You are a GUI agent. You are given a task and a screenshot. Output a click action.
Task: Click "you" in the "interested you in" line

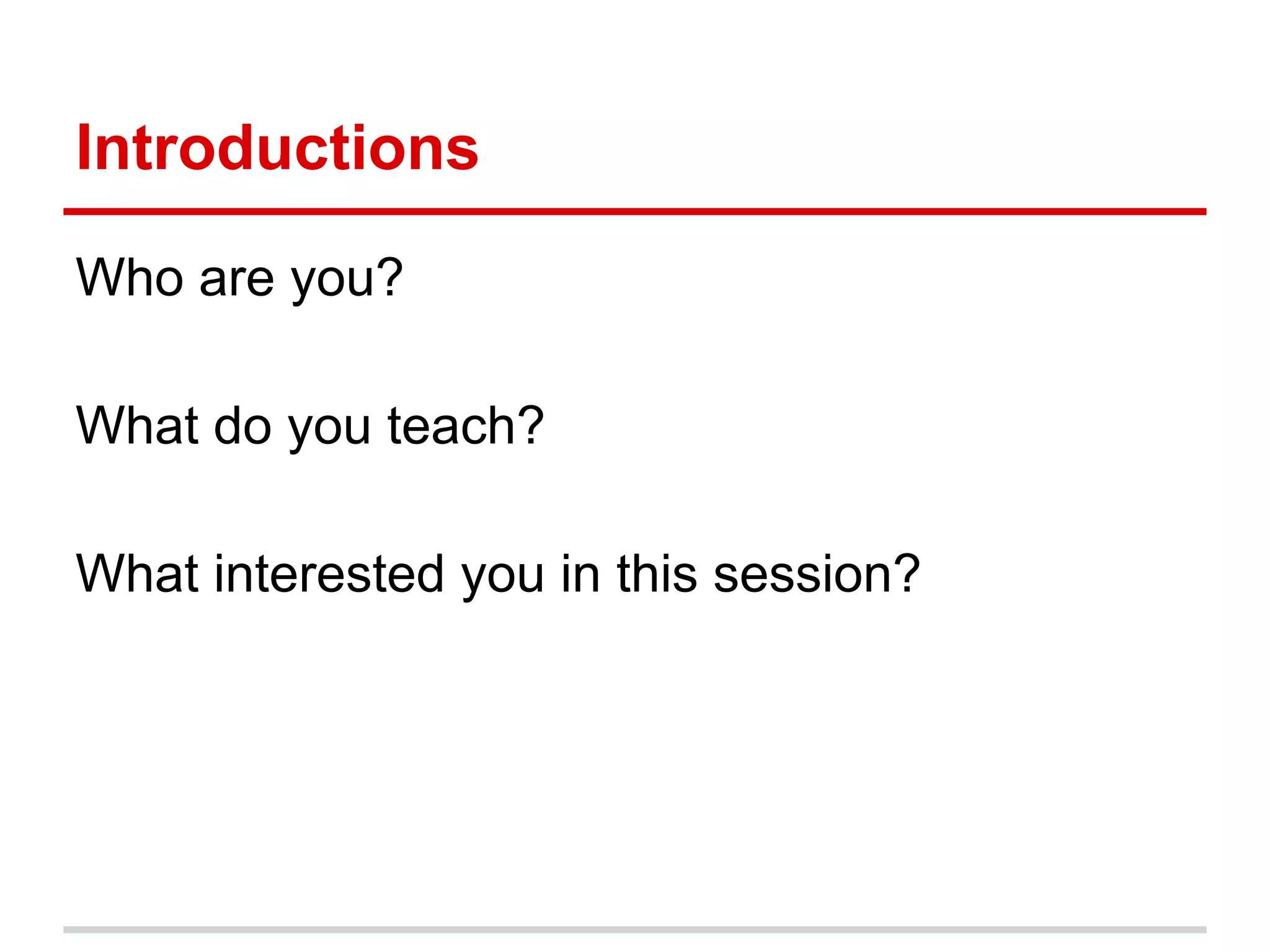(x=502, y=577)
